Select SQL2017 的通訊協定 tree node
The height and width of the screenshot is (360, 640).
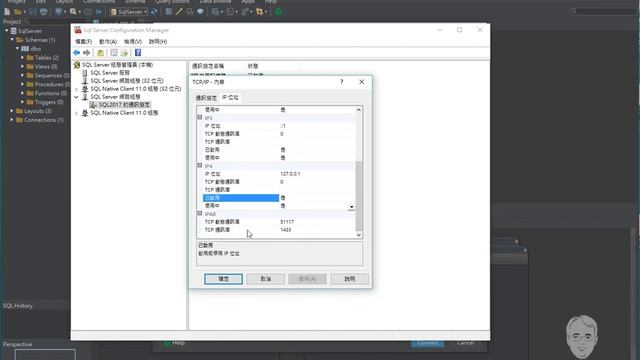point(124,105)
